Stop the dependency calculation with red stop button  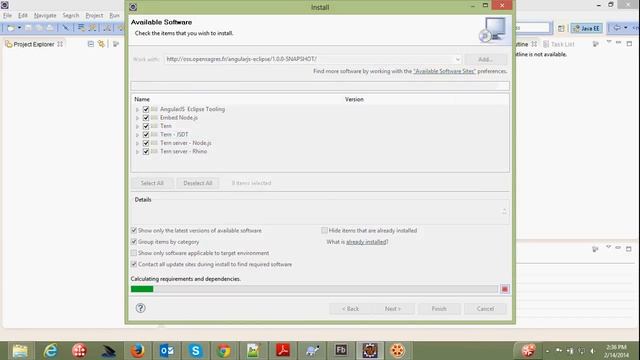504,289
